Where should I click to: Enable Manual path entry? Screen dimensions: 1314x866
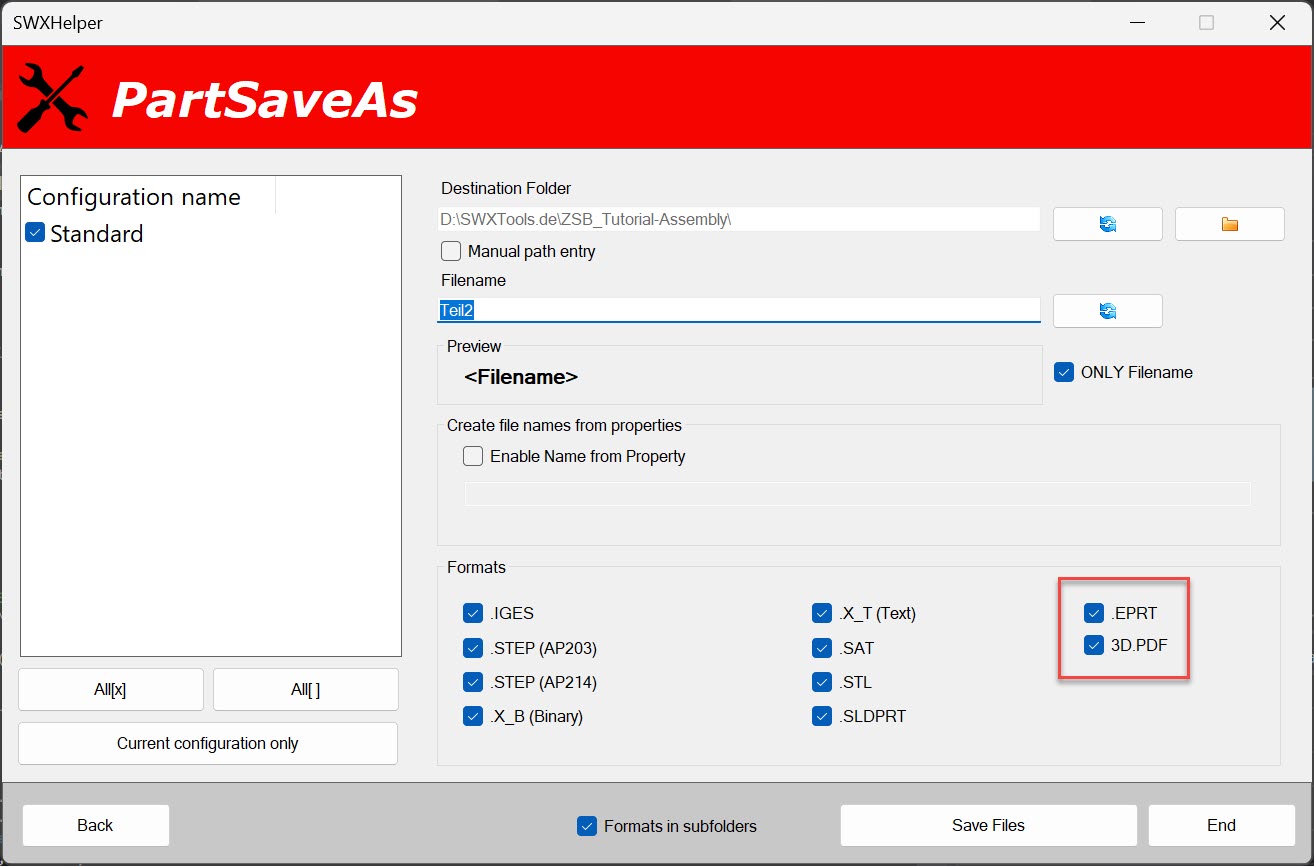pyautogui.click(x=450, y=251)
